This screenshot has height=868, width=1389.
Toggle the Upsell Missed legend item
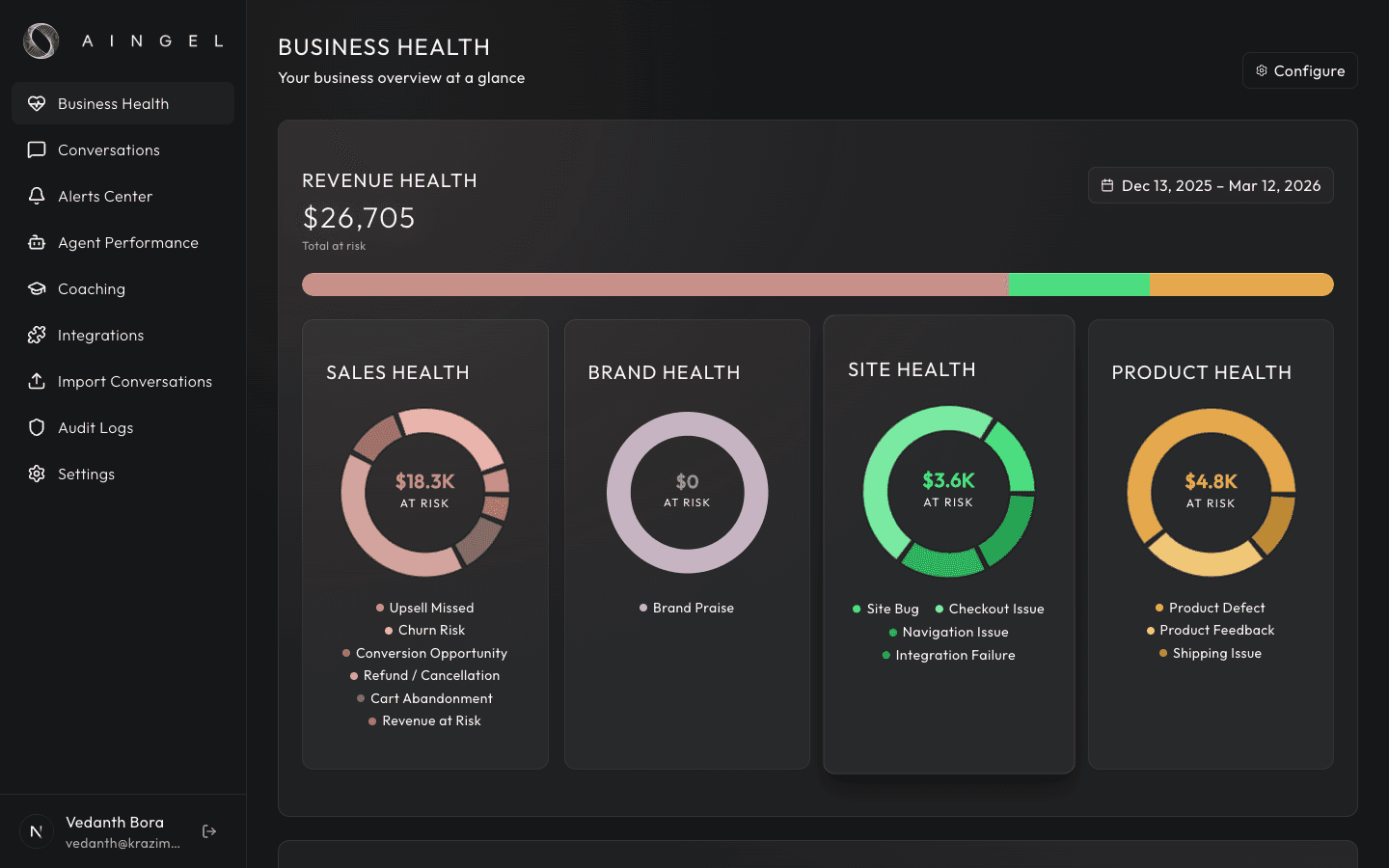424,608
